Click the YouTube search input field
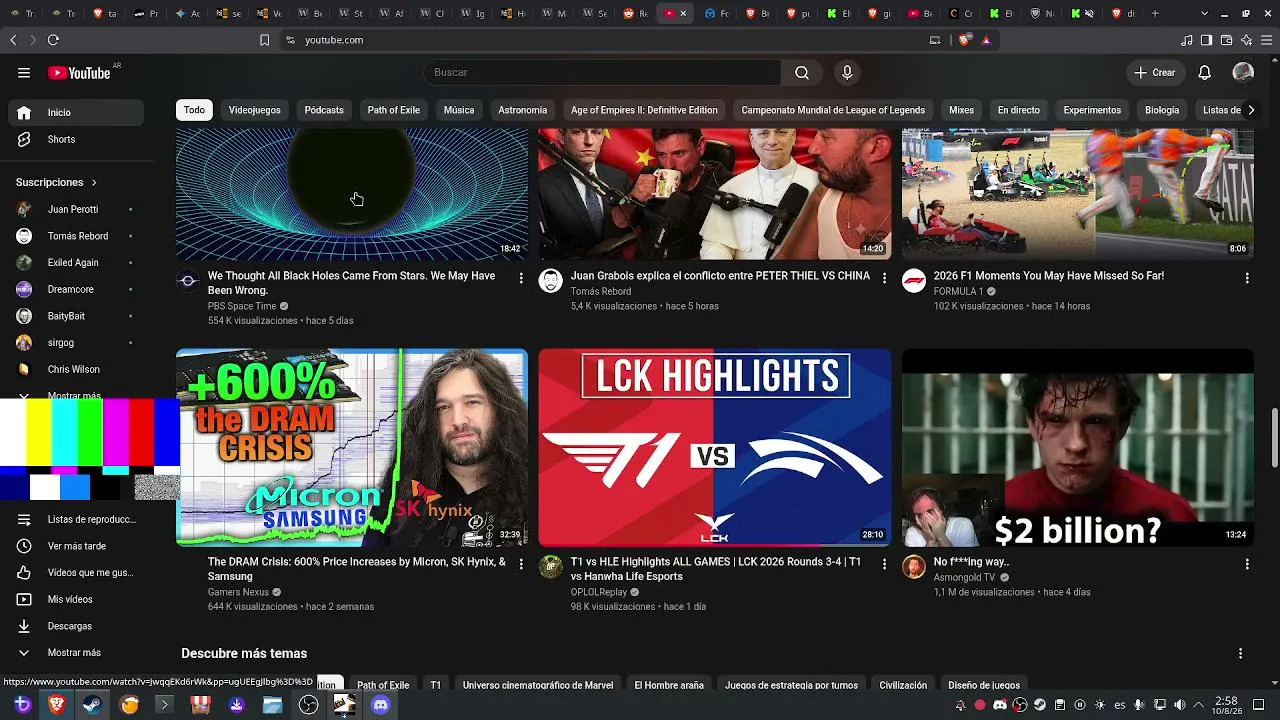This screenshot has width=1280, height=720. (x=601, y=72)
